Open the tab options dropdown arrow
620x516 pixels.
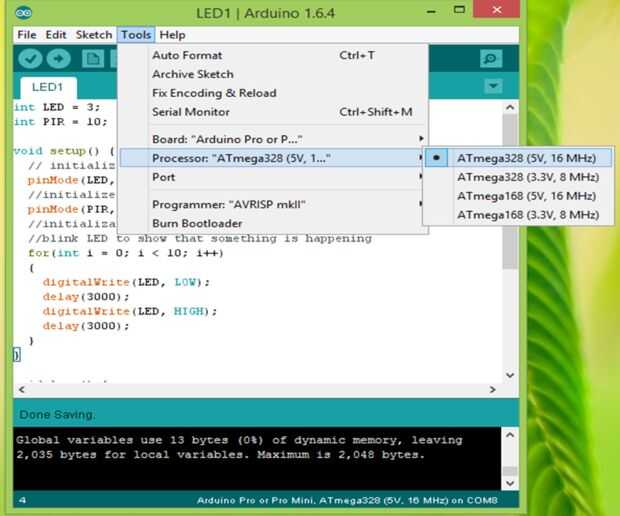click(493, 86)
